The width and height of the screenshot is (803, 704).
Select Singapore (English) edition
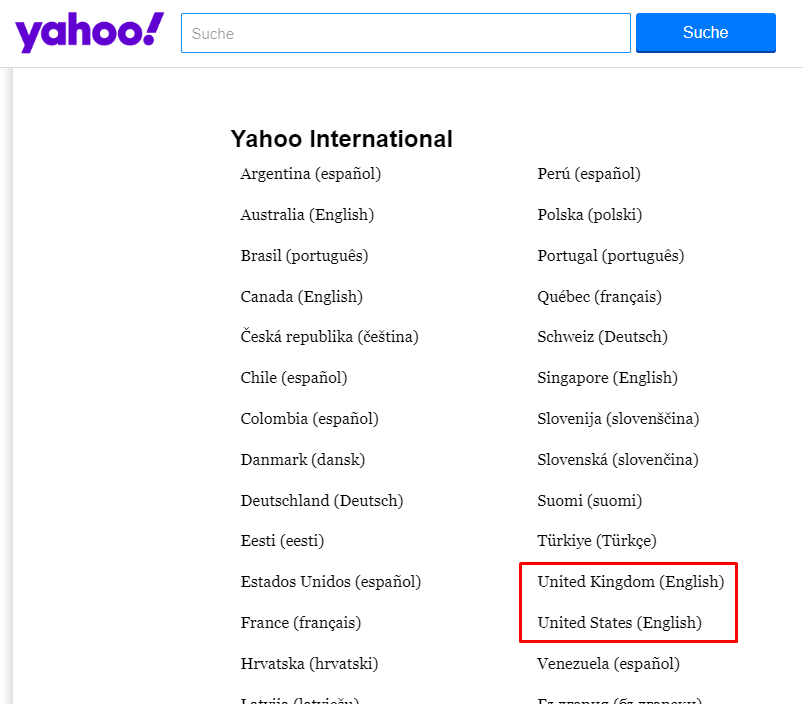607,378
